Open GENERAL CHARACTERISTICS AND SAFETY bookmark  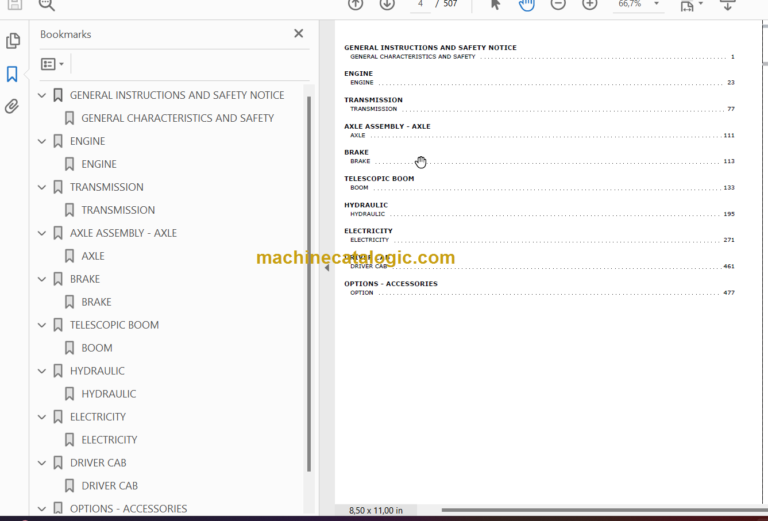pyautogui.click(x=177, y=118)
